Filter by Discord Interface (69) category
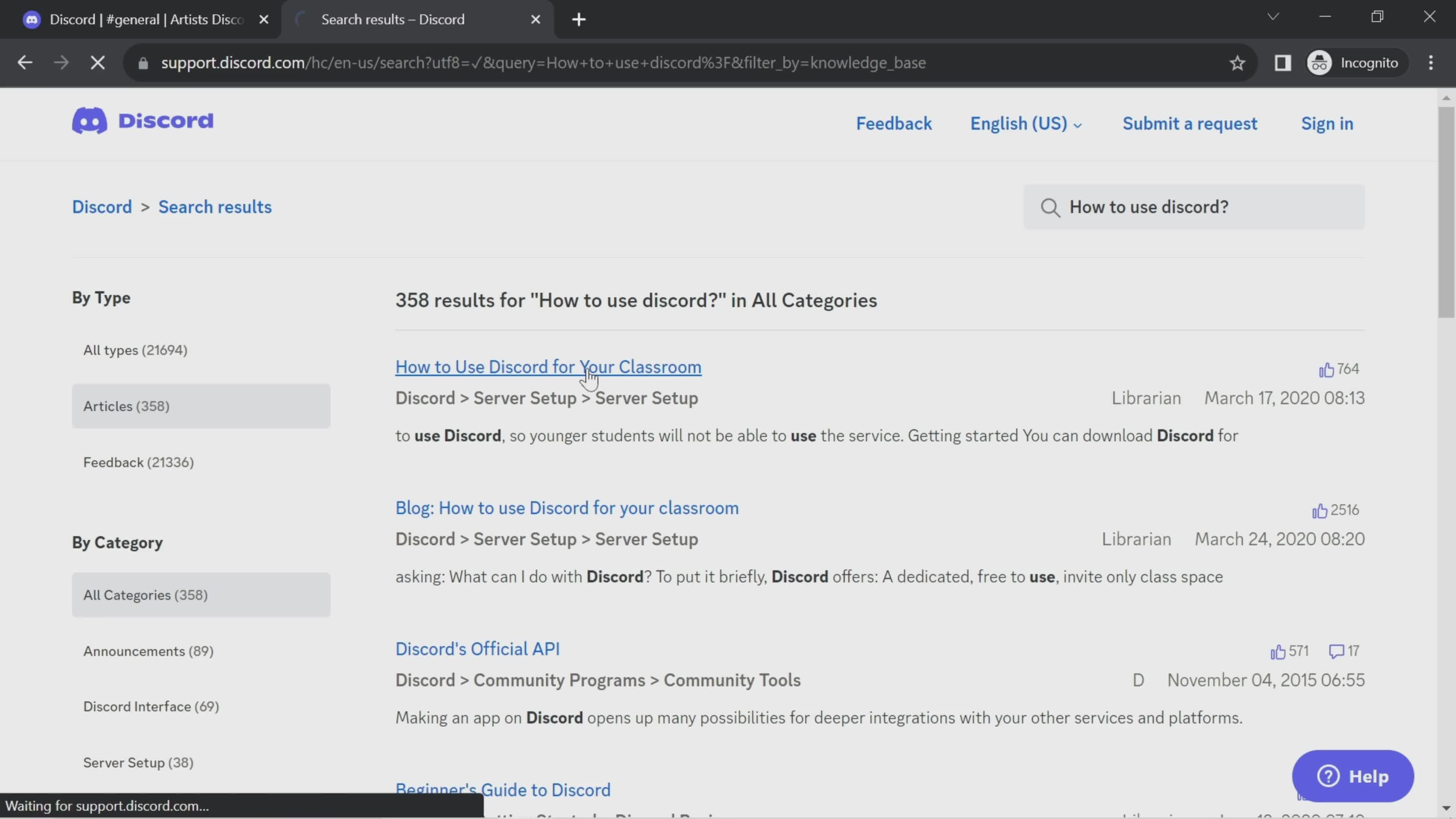 pyautogui.click(x=151, y=706)
